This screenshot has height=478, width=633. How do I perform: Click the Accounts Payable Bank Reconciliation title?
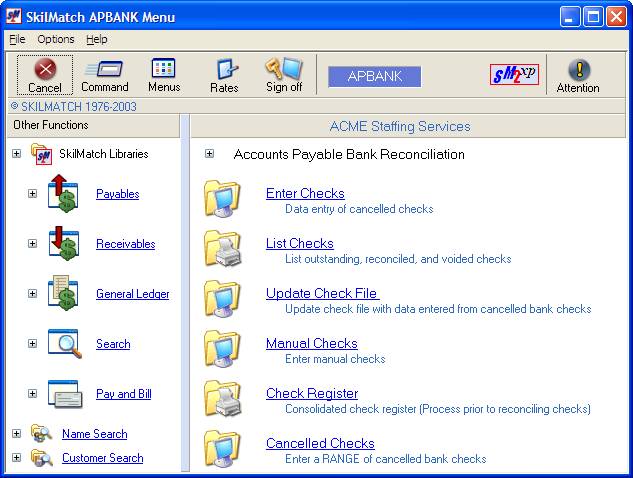(349, 154)
